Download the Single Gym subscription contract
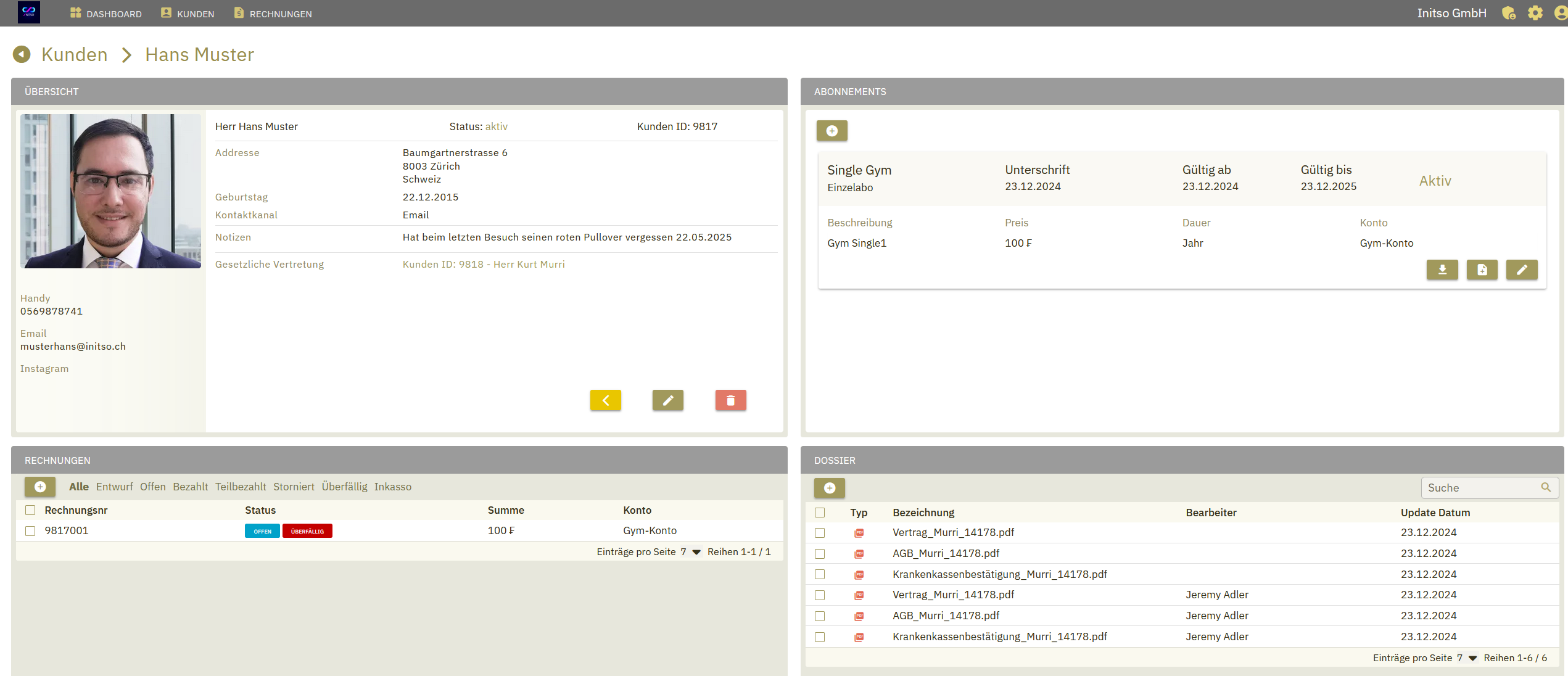The image size is (1568, 676). pyautogui.click(x=1442, y=270)
